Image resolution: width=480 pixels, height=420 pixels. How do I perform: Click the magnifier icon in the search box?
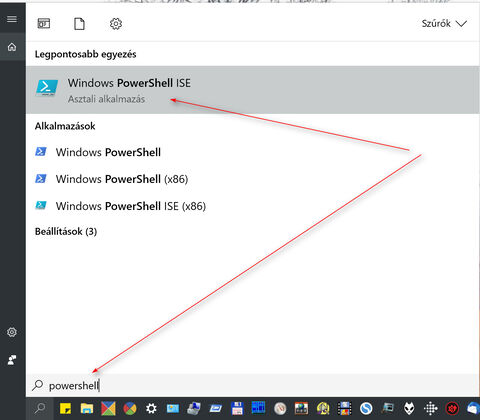[38, 385]
